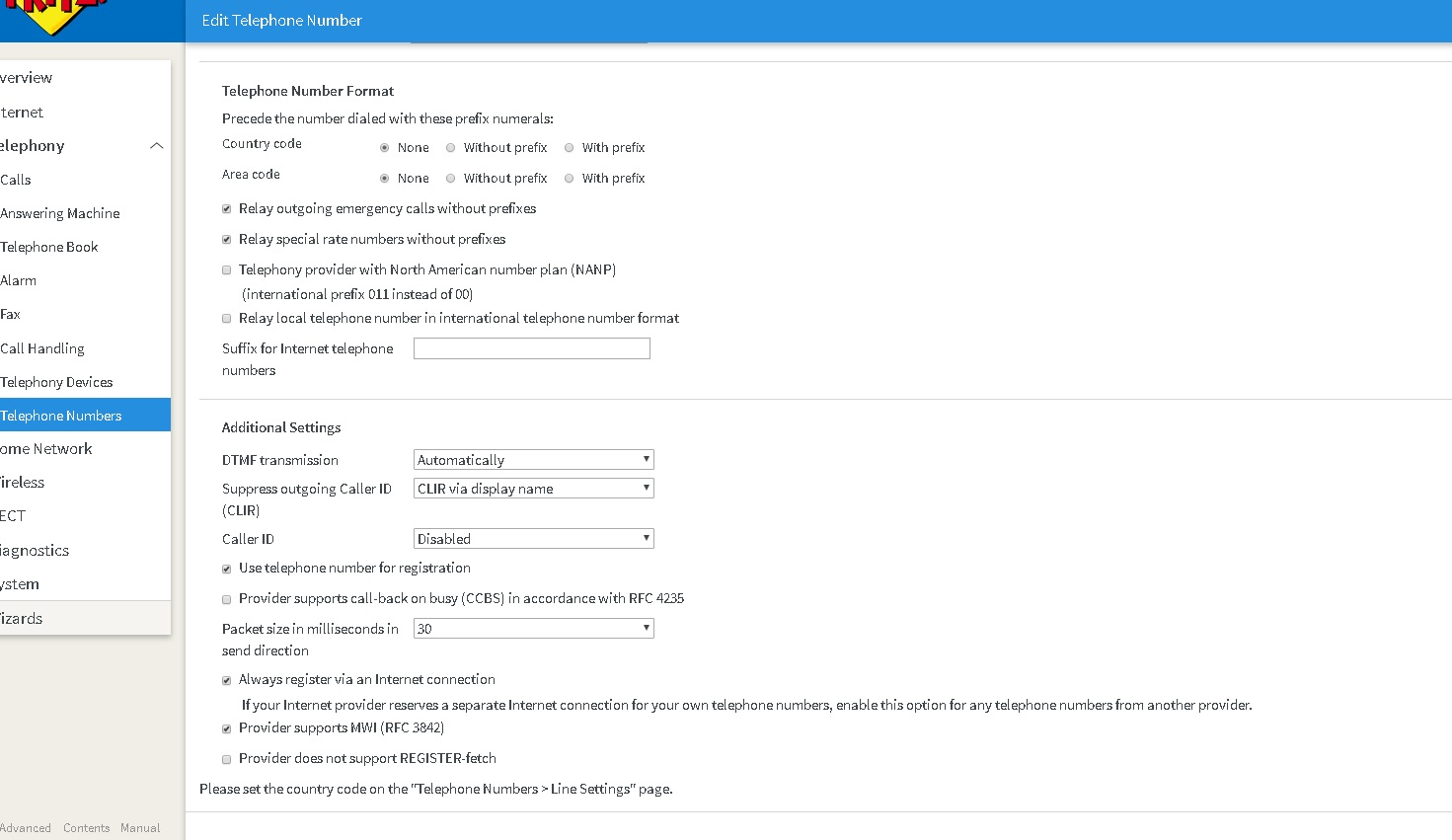Enable North American number plan (NANP) checkbox
Image resolution: width=1452 pixels, height=840 pixels.
coord(227,270)
